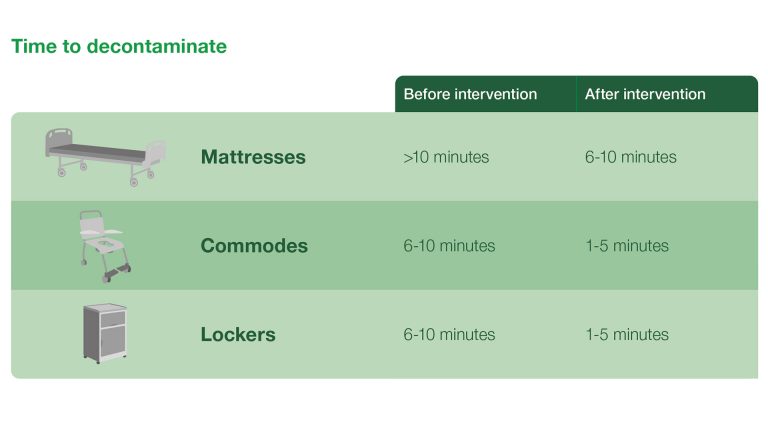Click the Commodes row label

coord(254,246)
